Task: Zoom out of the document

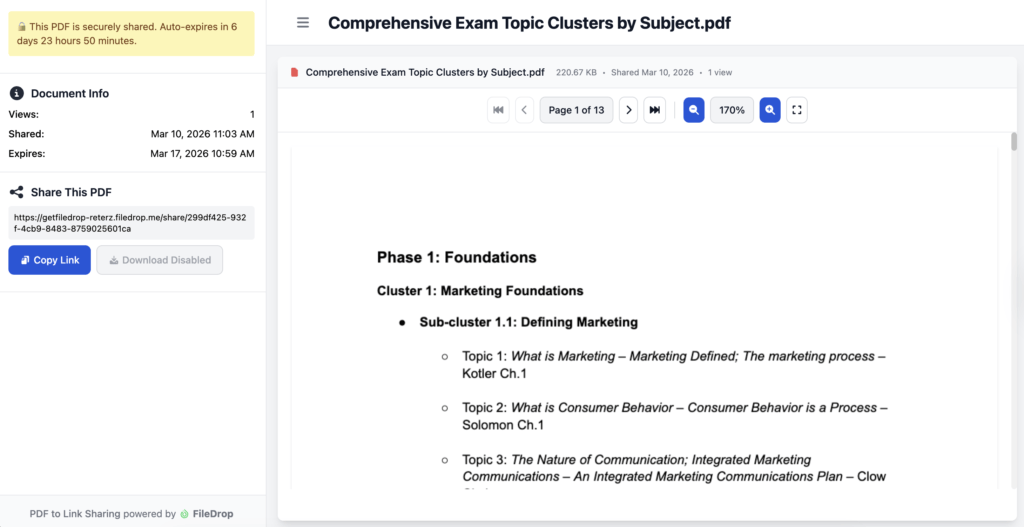Action: [x=694, y=110]
